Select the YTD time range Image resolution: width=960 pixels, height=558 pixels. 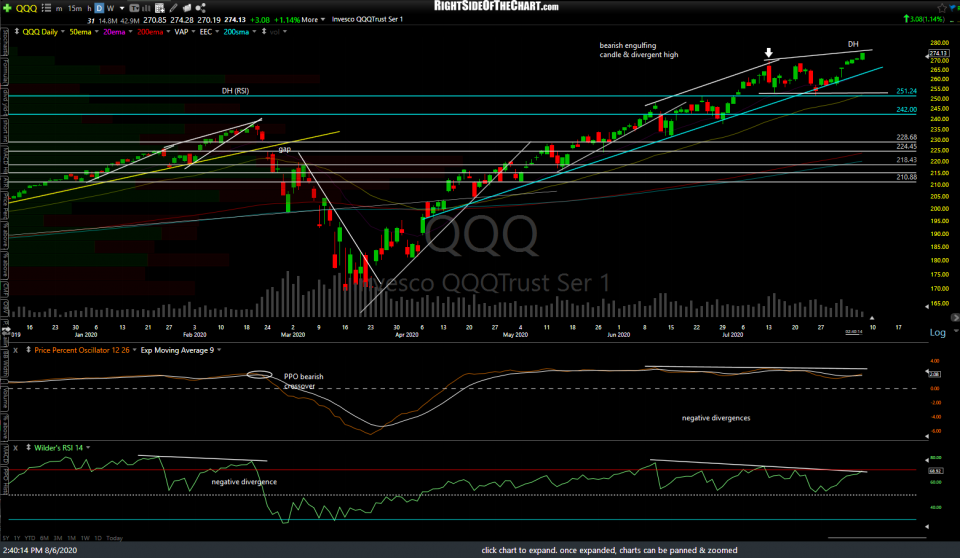tap(30, 538)
